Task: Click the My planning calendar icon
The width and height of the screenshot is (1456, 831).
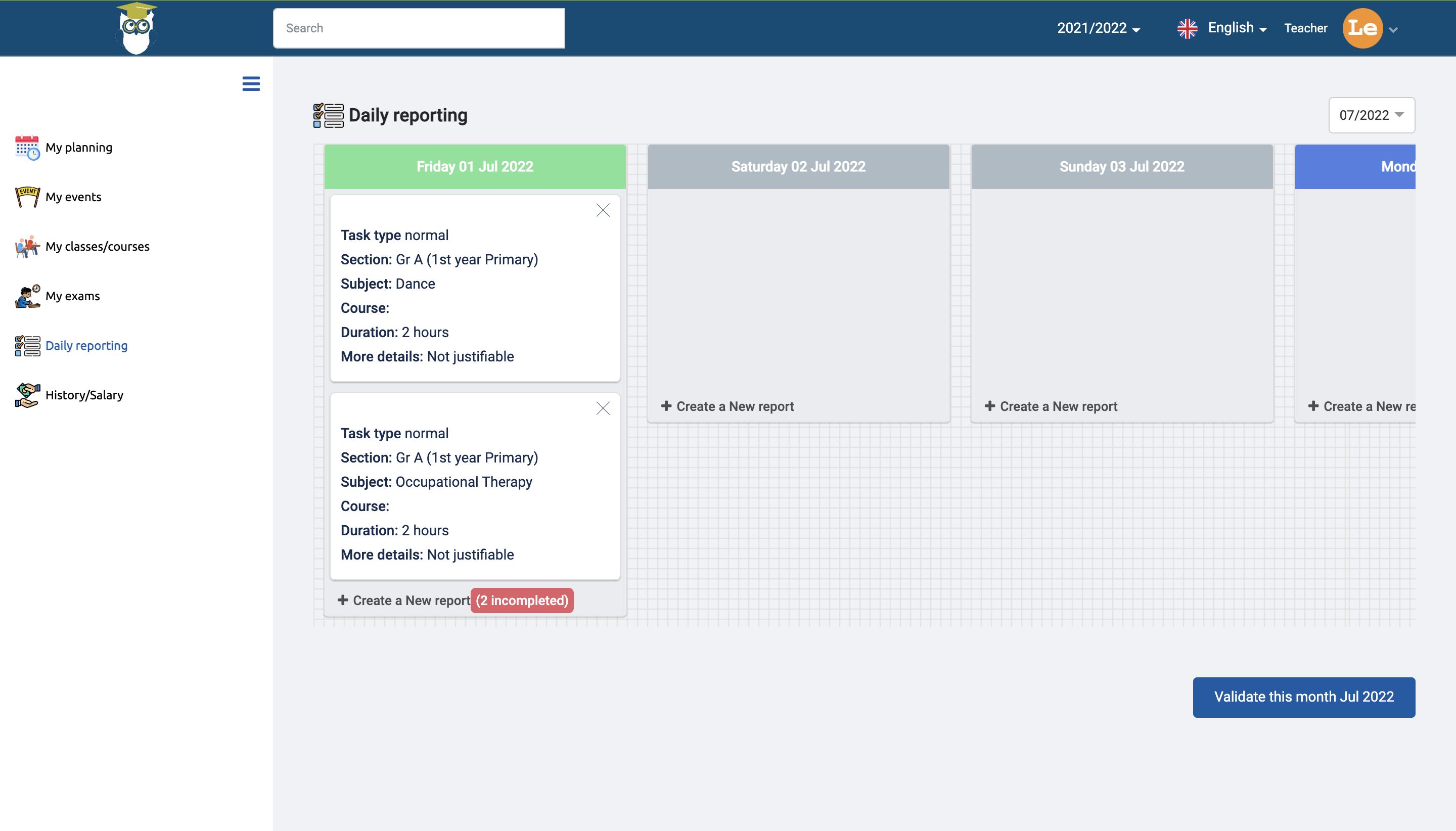Action: [27, 148]
